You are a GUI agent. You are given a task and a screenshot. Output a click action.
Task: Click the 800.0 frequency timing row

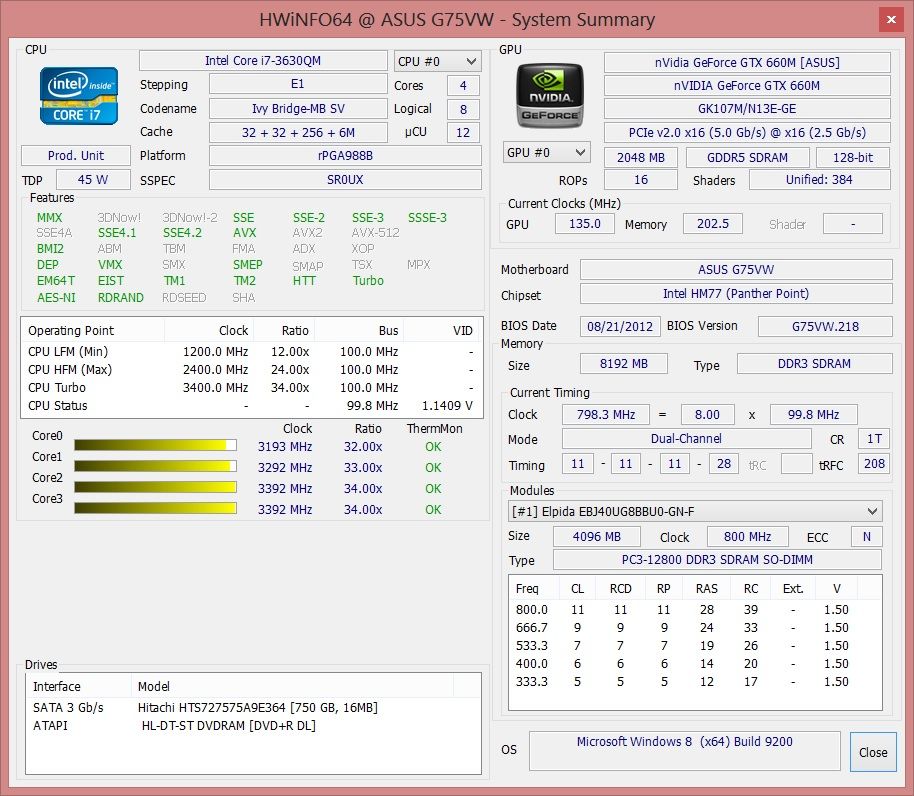point(695,610)
